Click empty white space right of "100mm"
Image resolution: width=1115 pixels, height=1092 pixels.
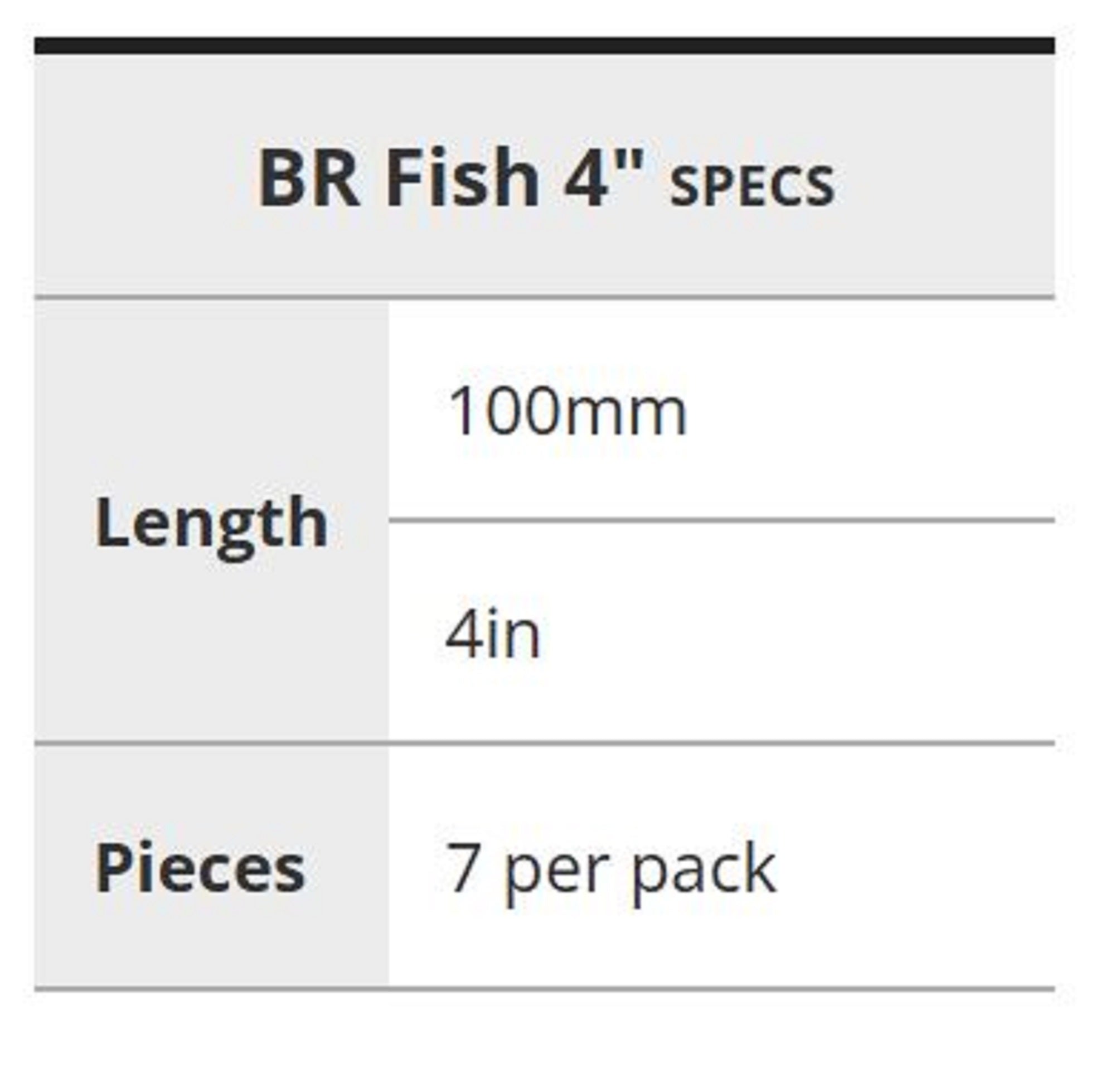(x=871, y=411)
